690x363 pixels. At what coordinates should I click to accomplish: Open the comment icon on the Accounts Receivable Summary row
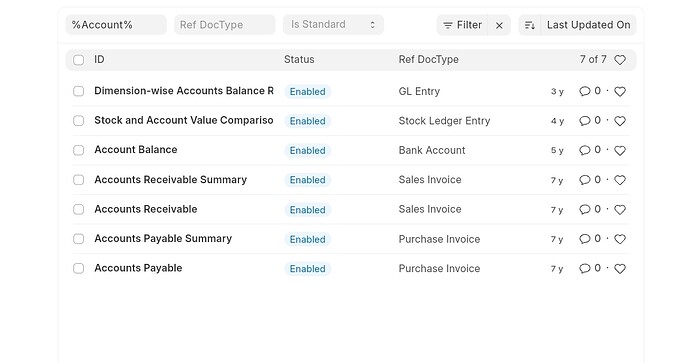584,180
